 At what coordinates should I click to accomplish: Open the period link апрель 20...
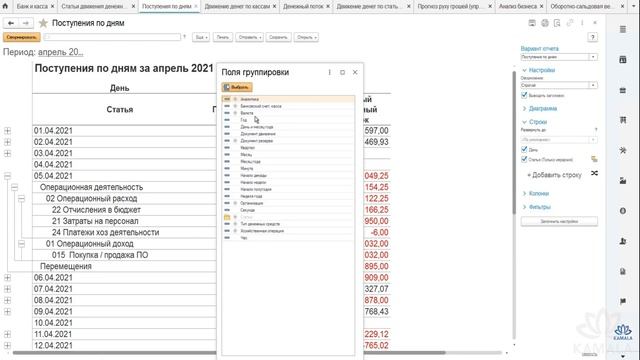pyautogui.click(x=60, y=52)
